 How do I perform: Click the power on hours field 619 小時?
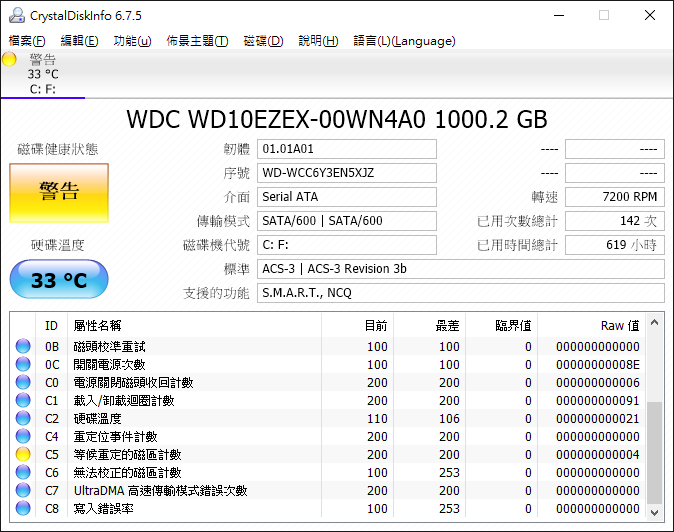[615, 245]
